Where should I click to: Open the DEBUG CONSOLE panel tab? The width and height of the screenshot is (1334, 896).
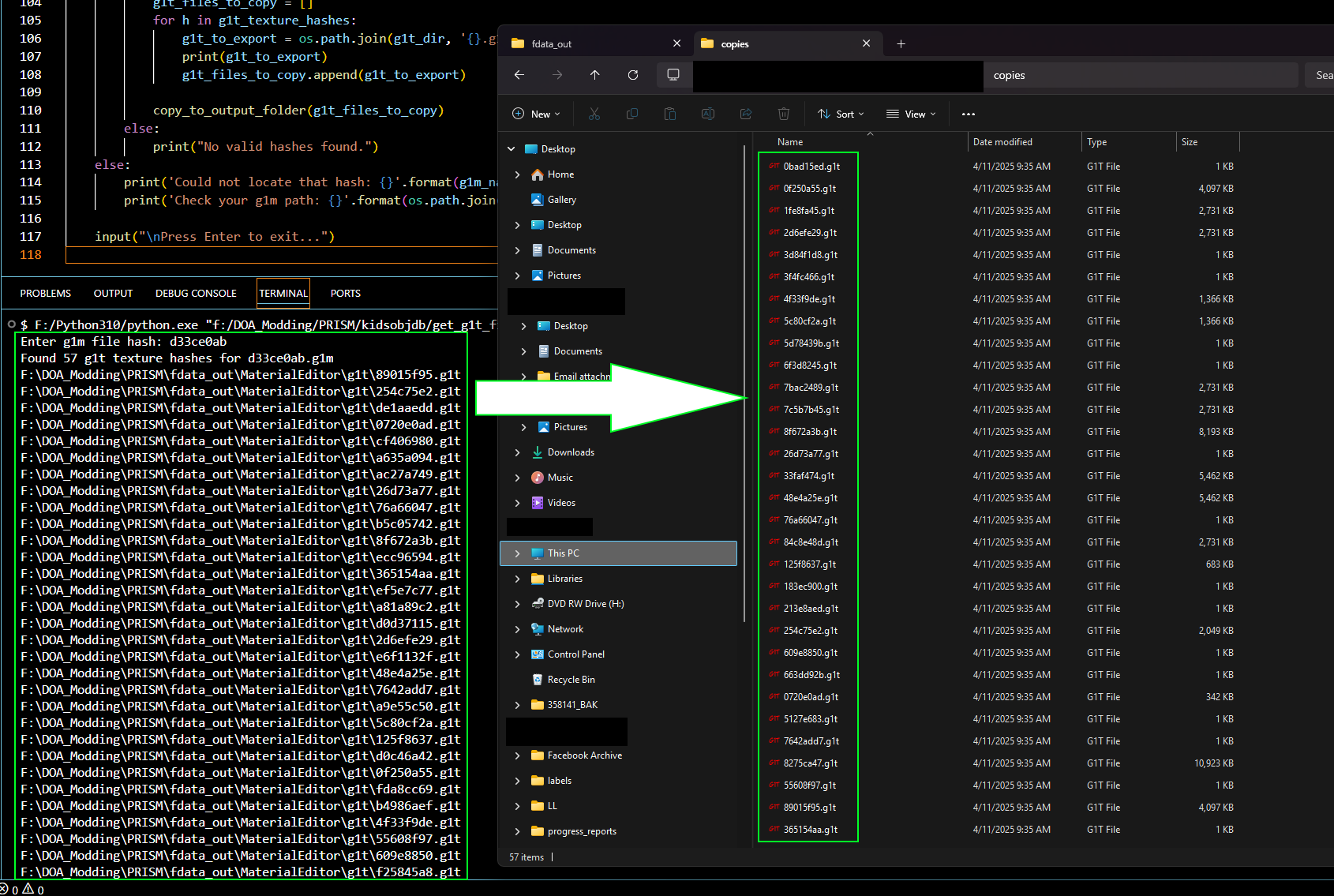coord(196,294)
